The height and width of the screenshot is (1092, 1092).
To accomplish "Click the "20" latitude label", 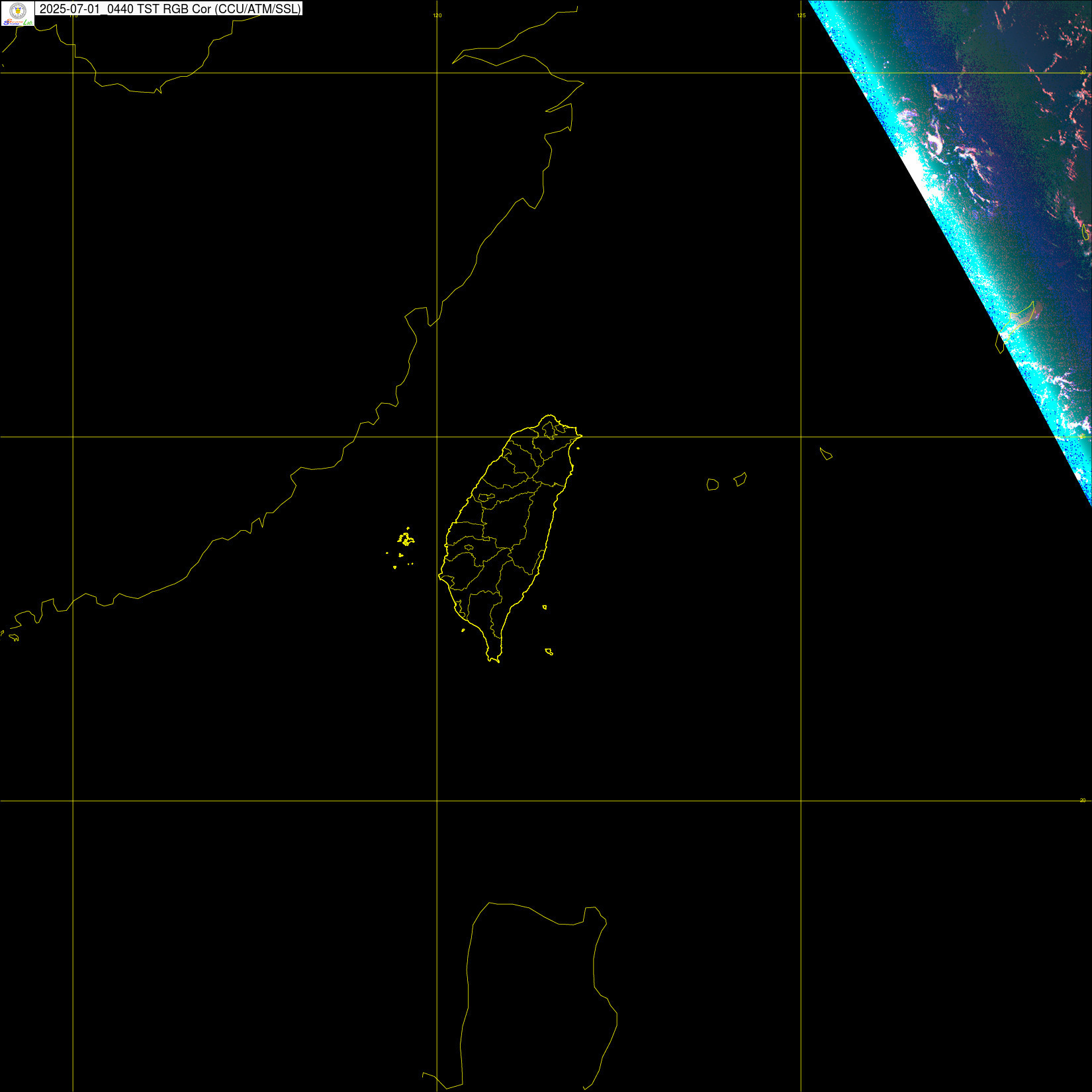I will [1083, 800].
